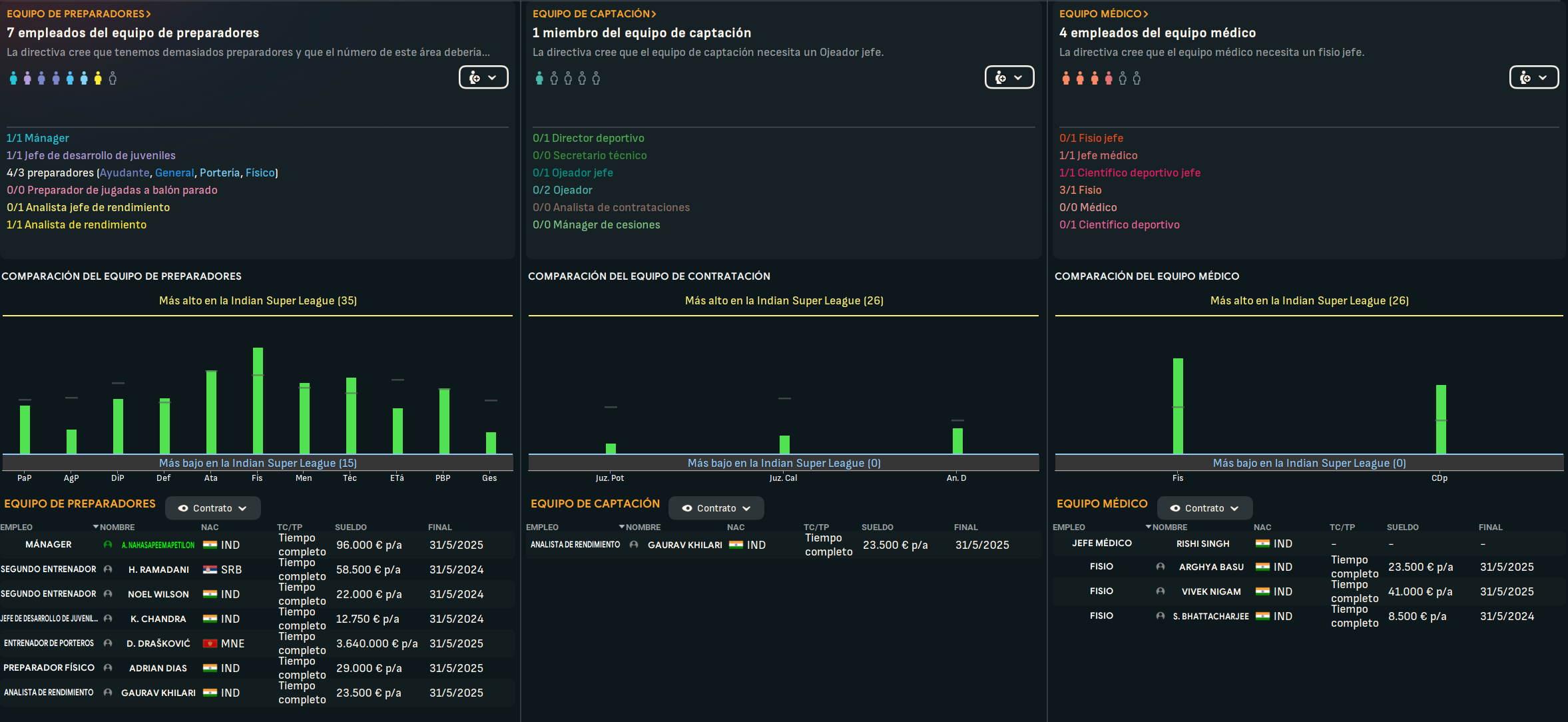Click '0/1 Director deportivo' role entry

pyautogui.click(x=589, y=138)
